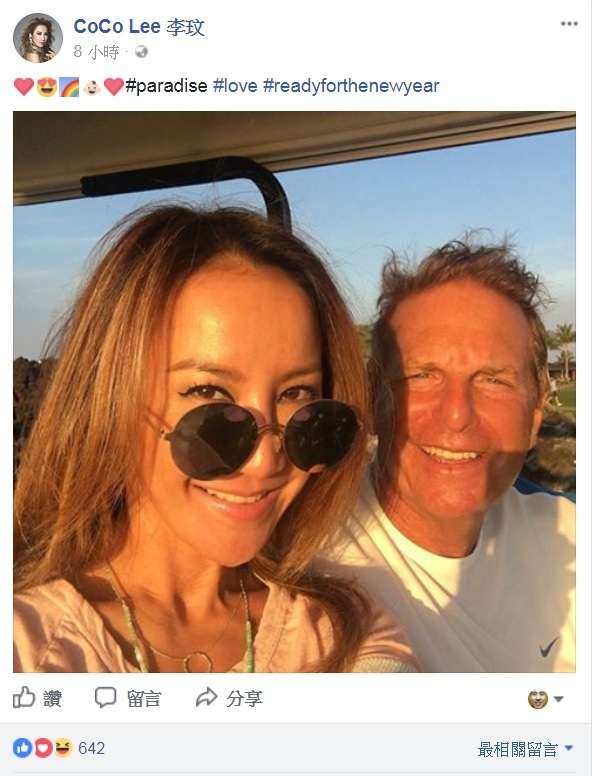Click the small avatar beside dropdown arrow
Image resolution: width=594 pixels, height=776 pixels.
click(x=538, y=699)
